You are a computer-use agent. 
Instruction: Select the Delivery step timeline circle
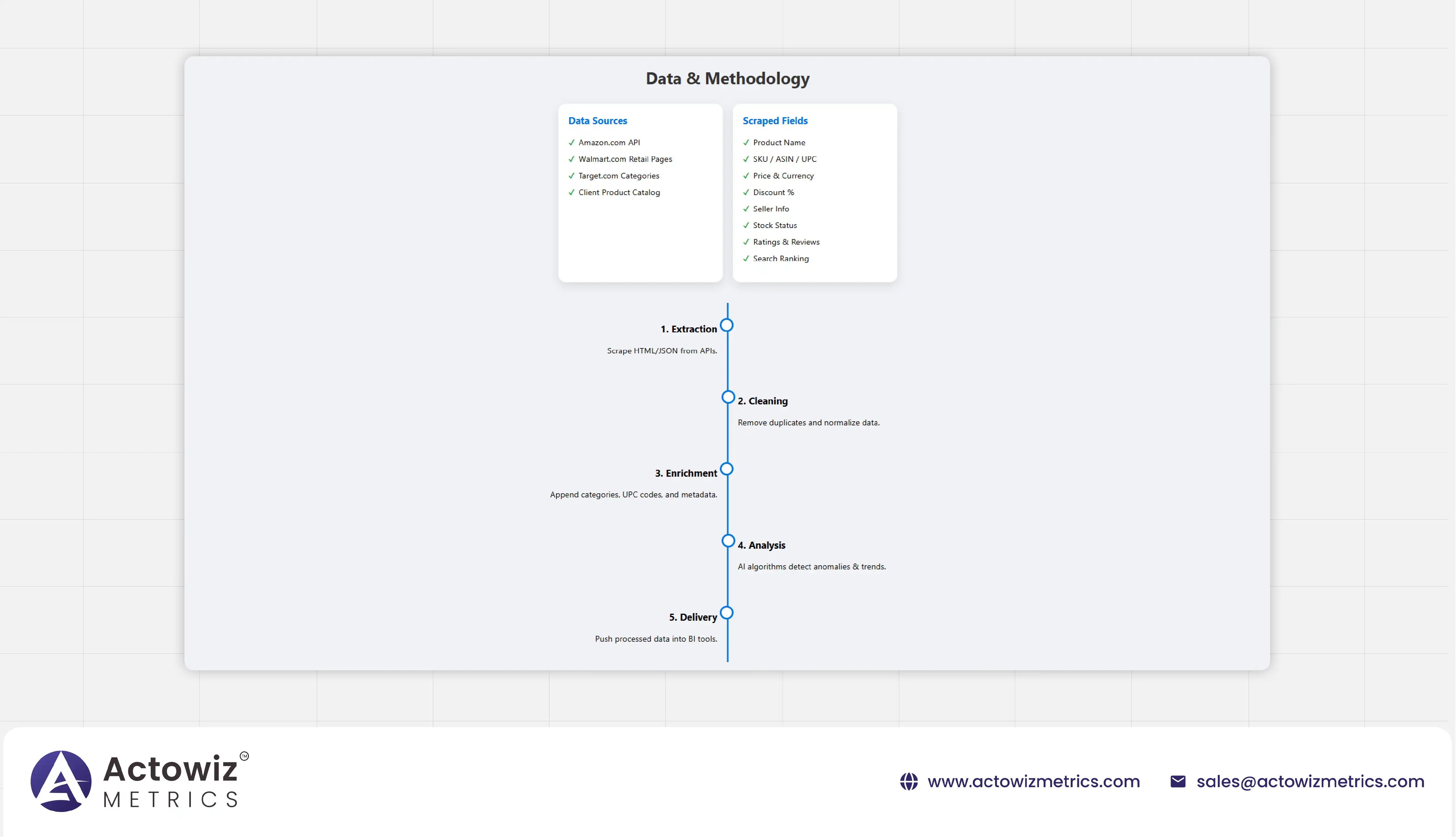pos(727,613)
